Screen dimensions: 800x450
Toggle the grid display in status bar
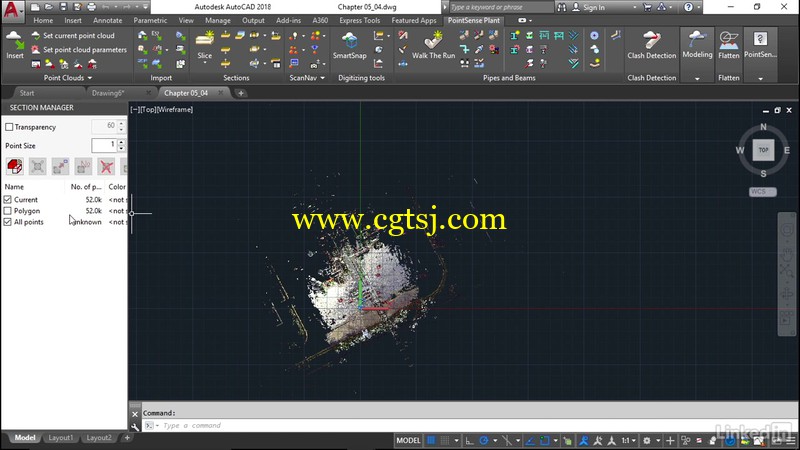(431, 440)
